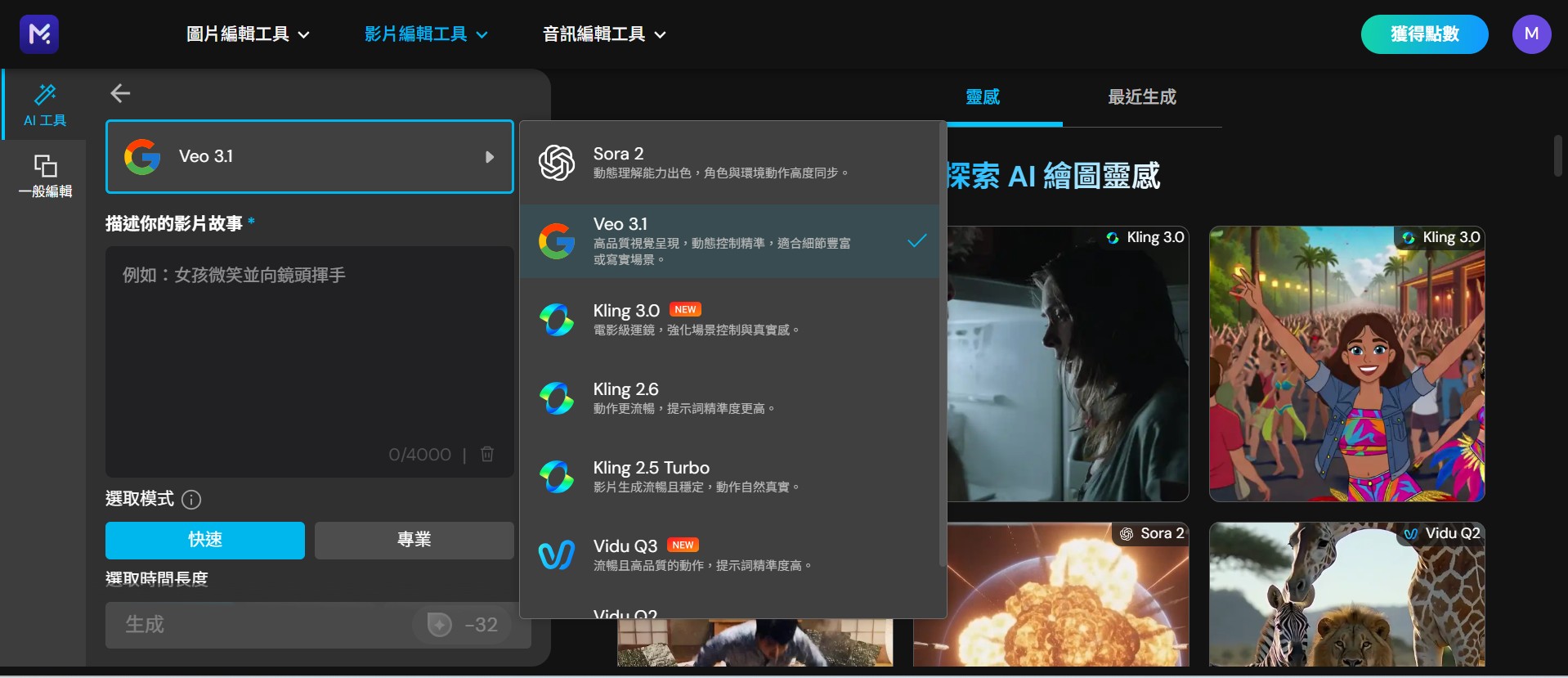The image size is (1568, 678).
Task: Click the page scrollbar on the right edge
Action: coord(1558,155)
